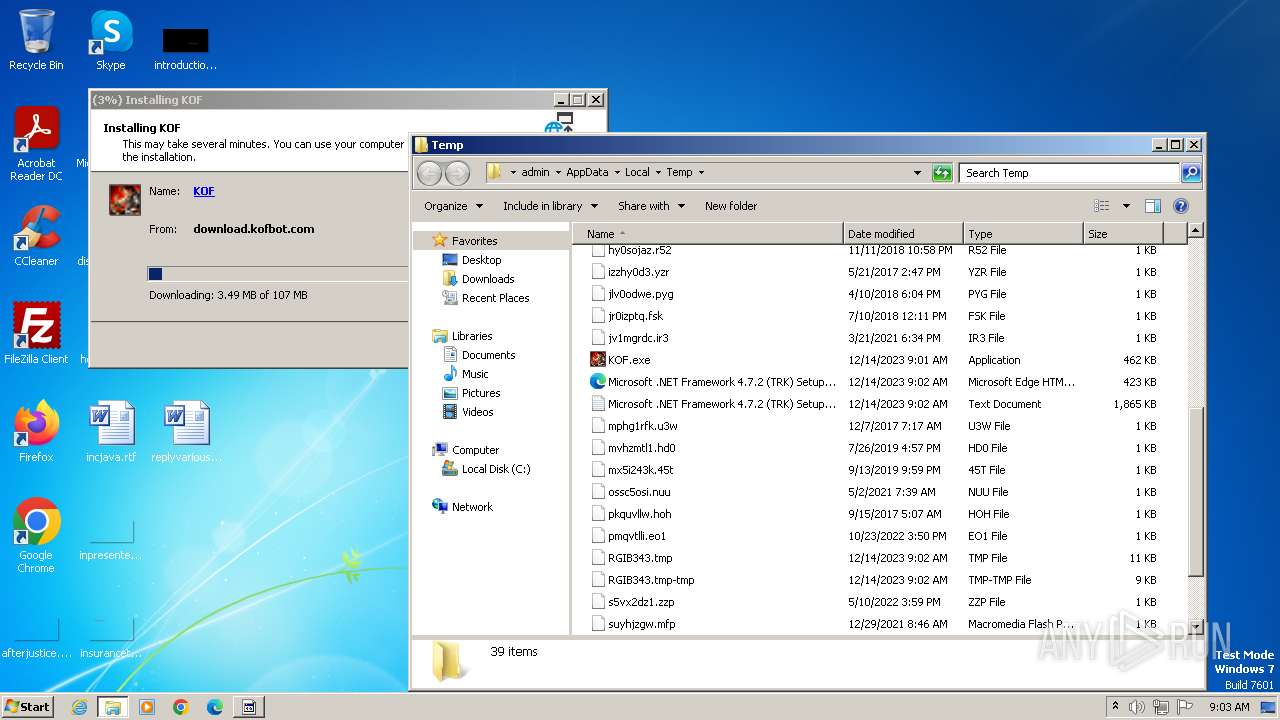
Task: Open the Share with dropdown
Action: click(651, 206)
